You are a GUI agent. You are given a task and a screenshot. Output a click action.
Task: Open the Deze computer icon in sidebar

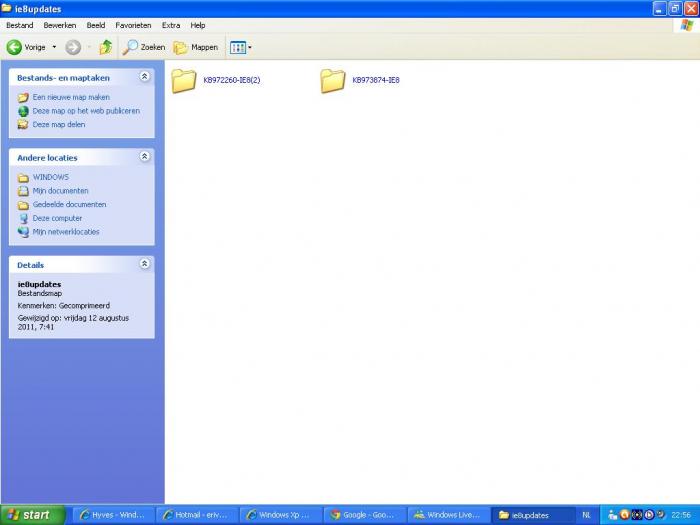pyautogui.click(x=24, y=218)
